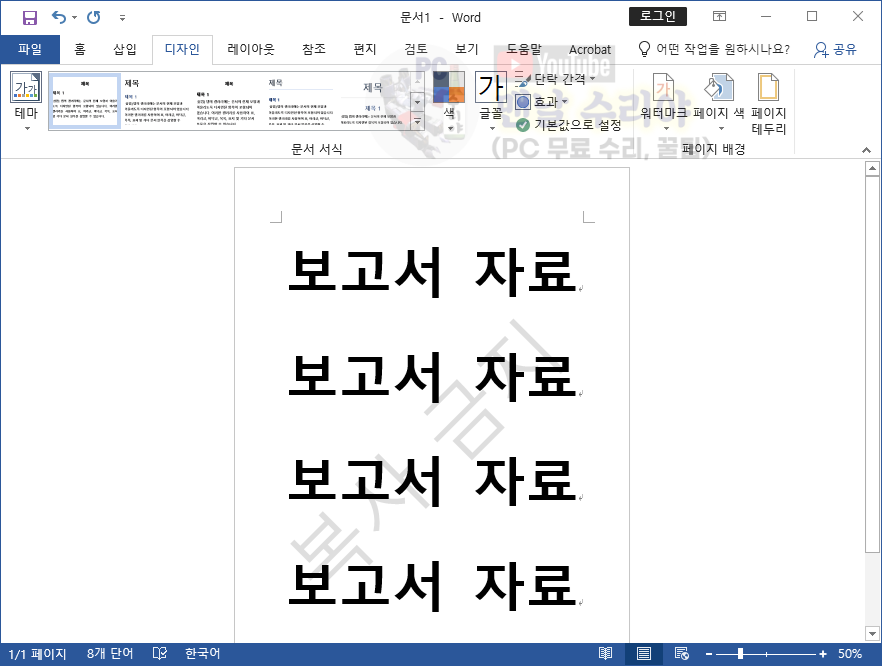Open the 워터마크 watermark menu

coord(664,102)
